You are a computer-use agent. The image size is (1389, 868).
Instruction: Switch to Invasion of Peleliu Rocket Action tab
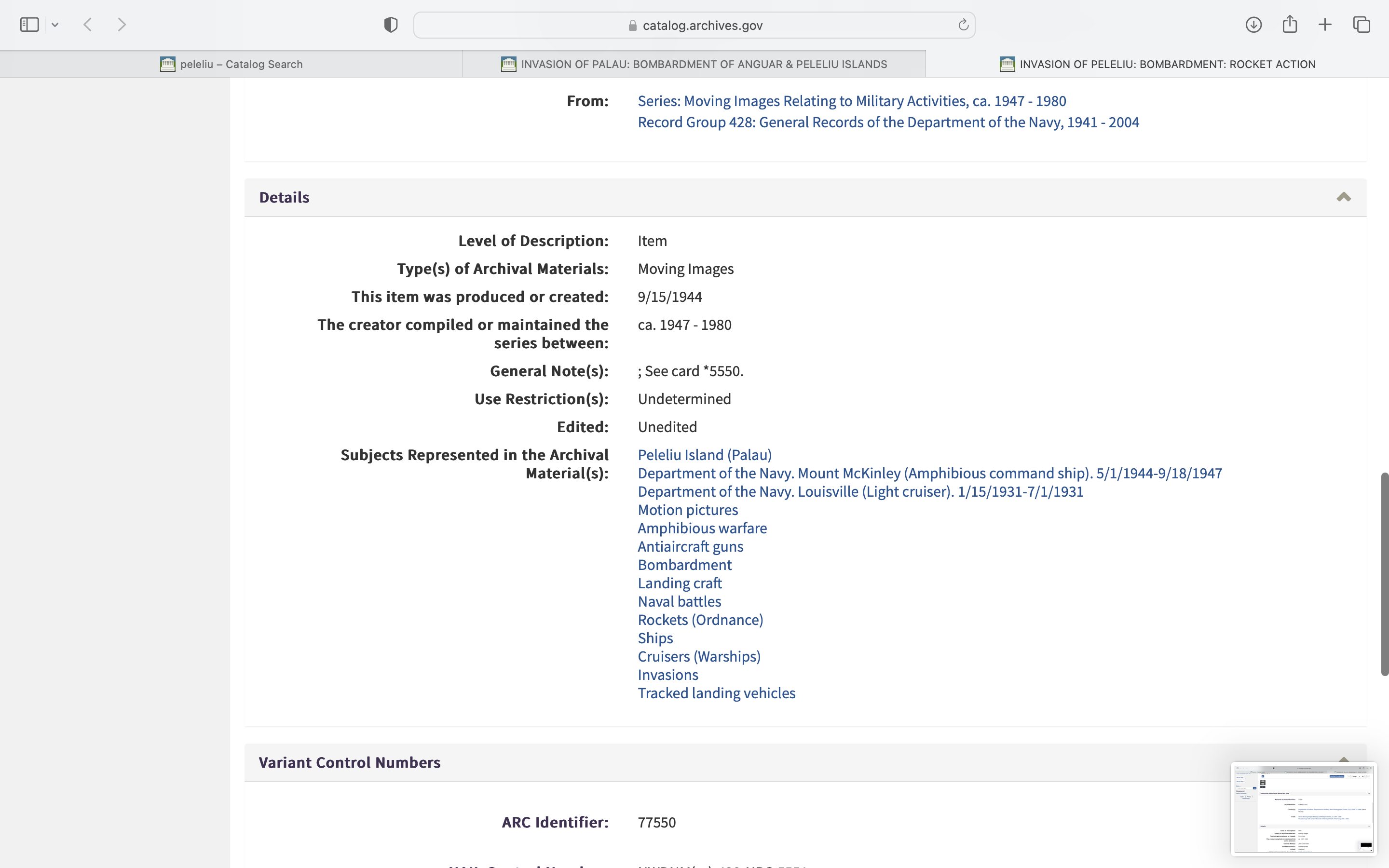pos(1157,64)
